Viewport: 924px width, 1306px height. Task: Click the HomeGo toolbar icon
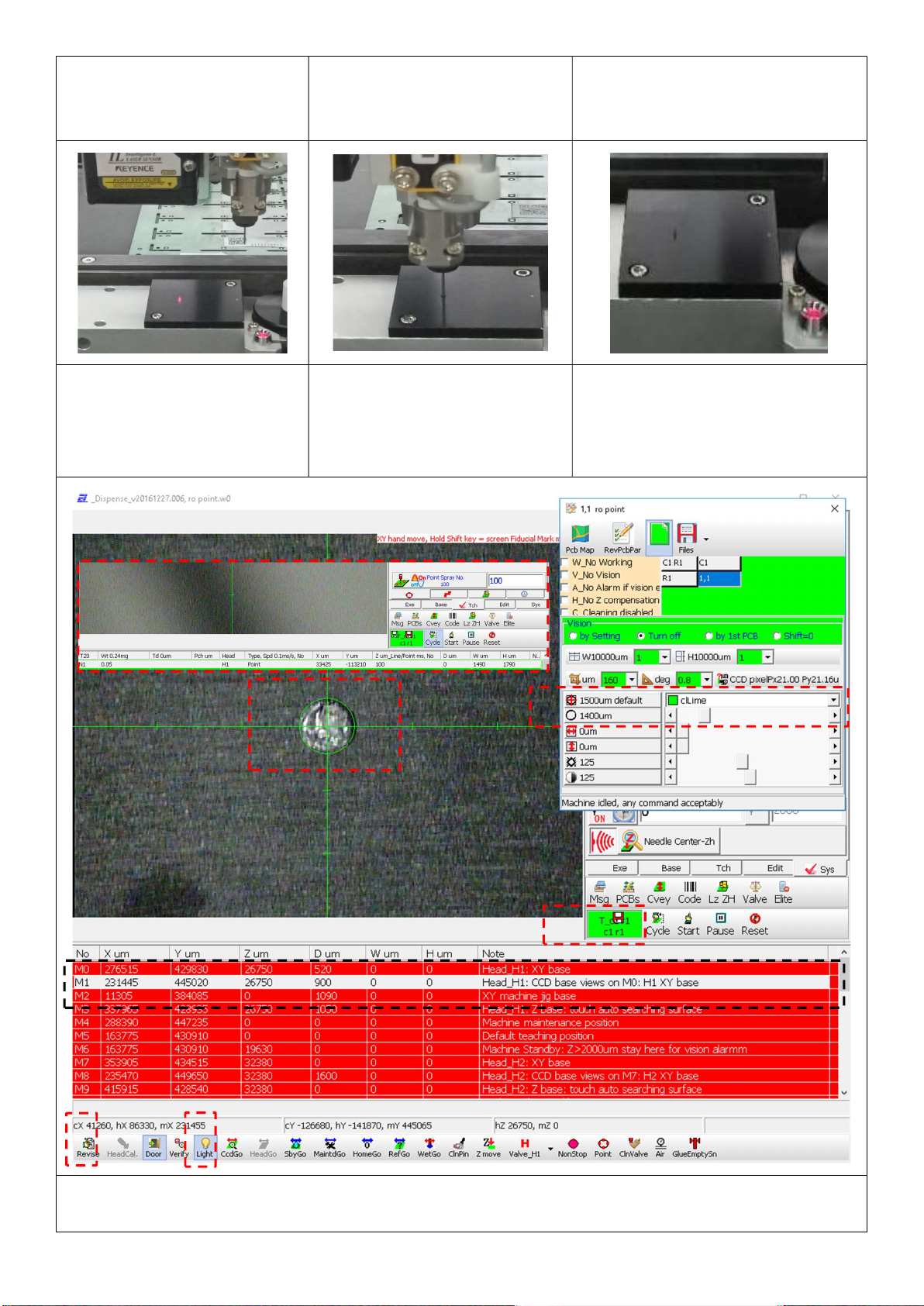[367, 1147]
